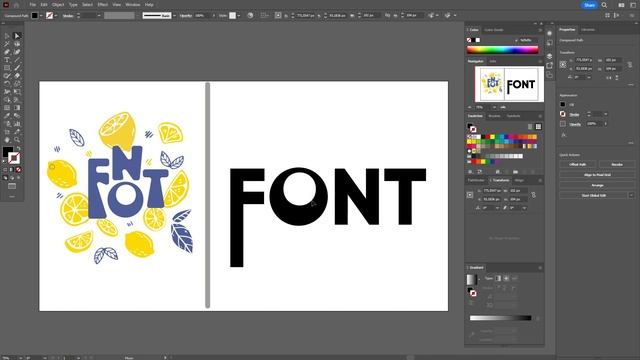Open stroke weight dropdown in control bar

click(98, 16)
